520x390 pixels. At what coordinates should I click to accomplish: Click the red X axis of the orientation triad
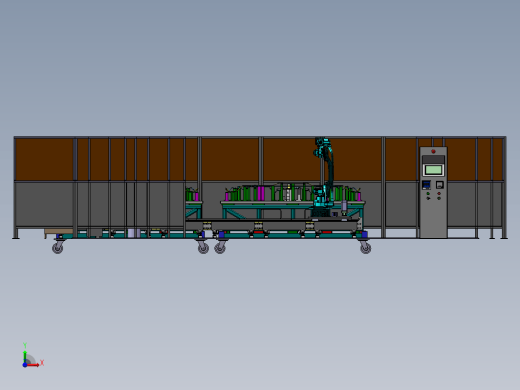coord(33,365)
